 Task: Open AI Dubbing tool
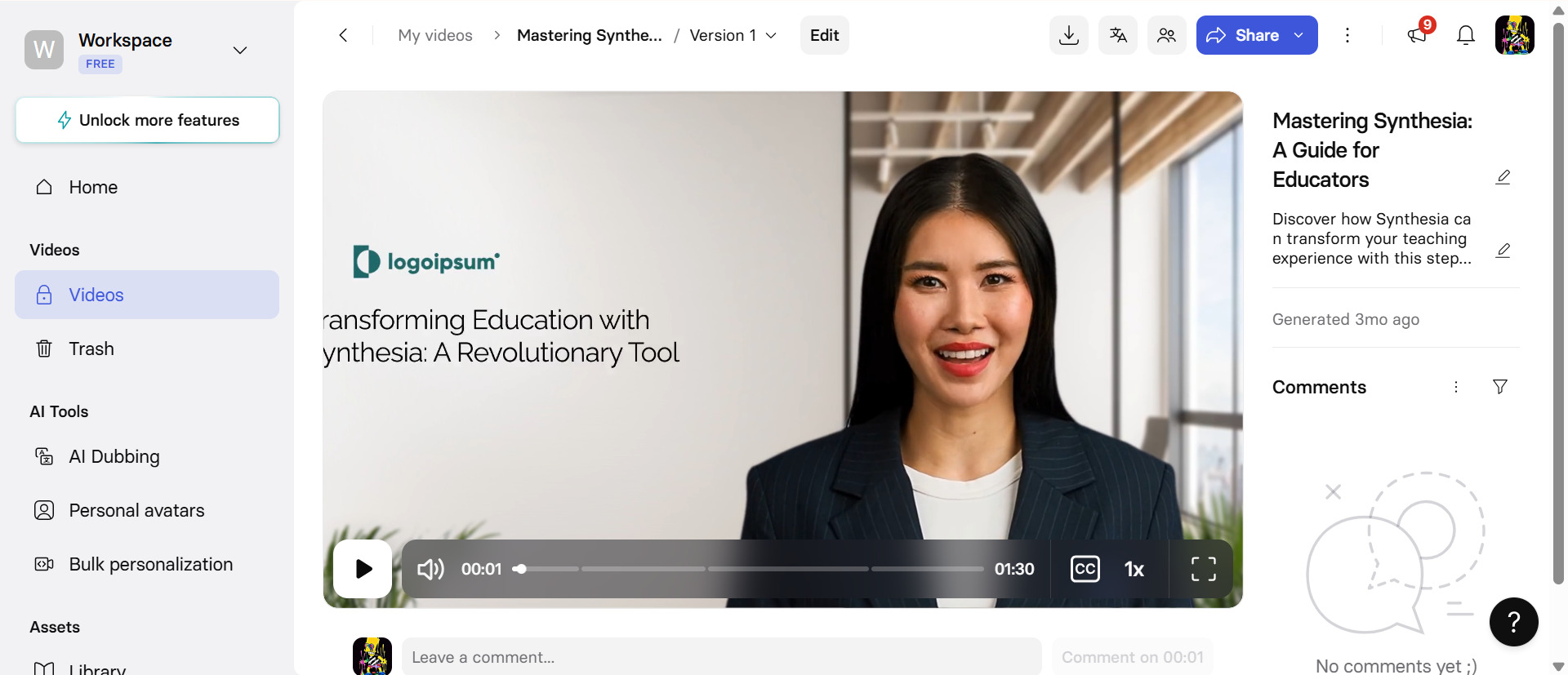coord(147,456)
